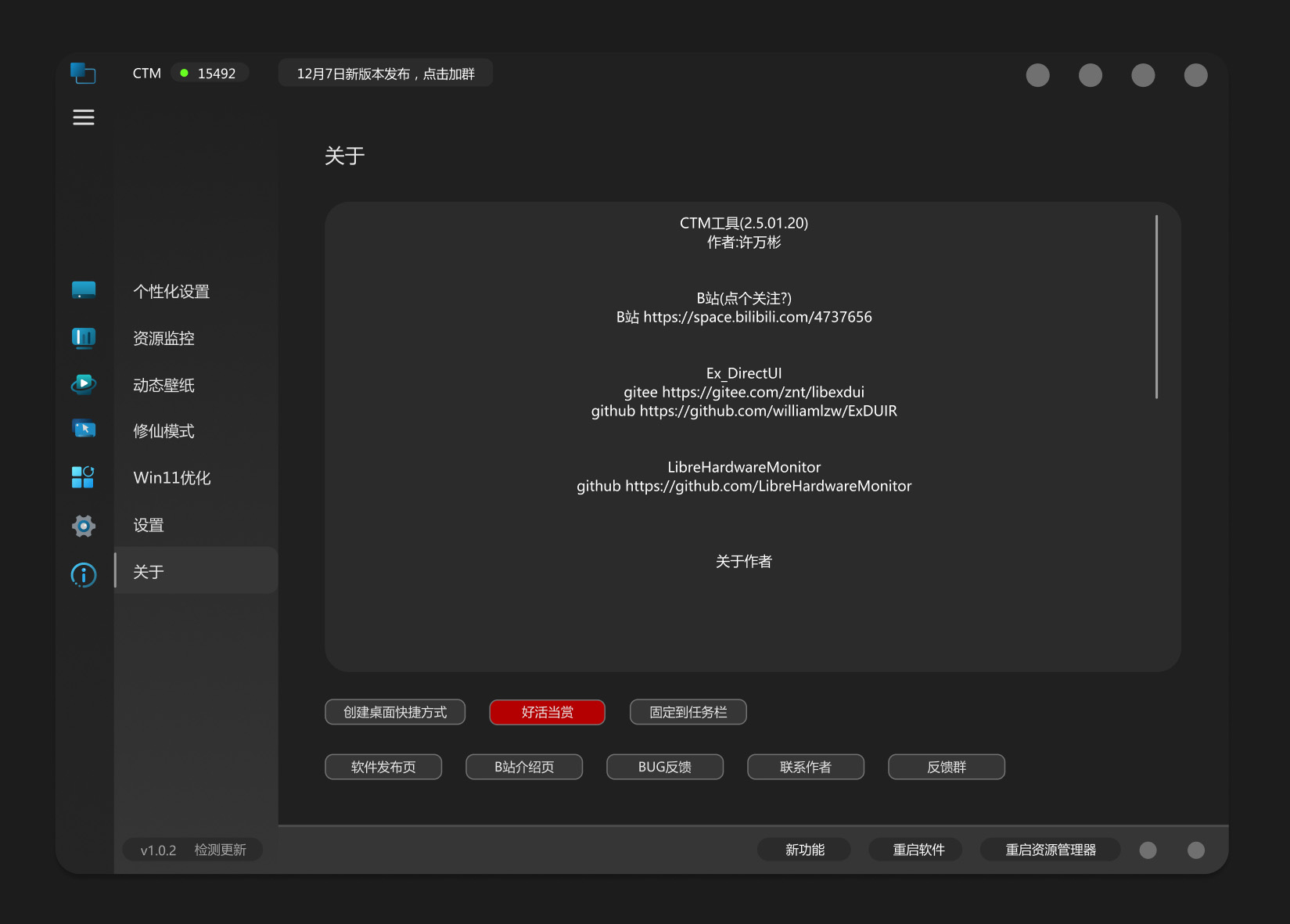Click 重启资源管理器 in bottom bar

pos(1050,850)
